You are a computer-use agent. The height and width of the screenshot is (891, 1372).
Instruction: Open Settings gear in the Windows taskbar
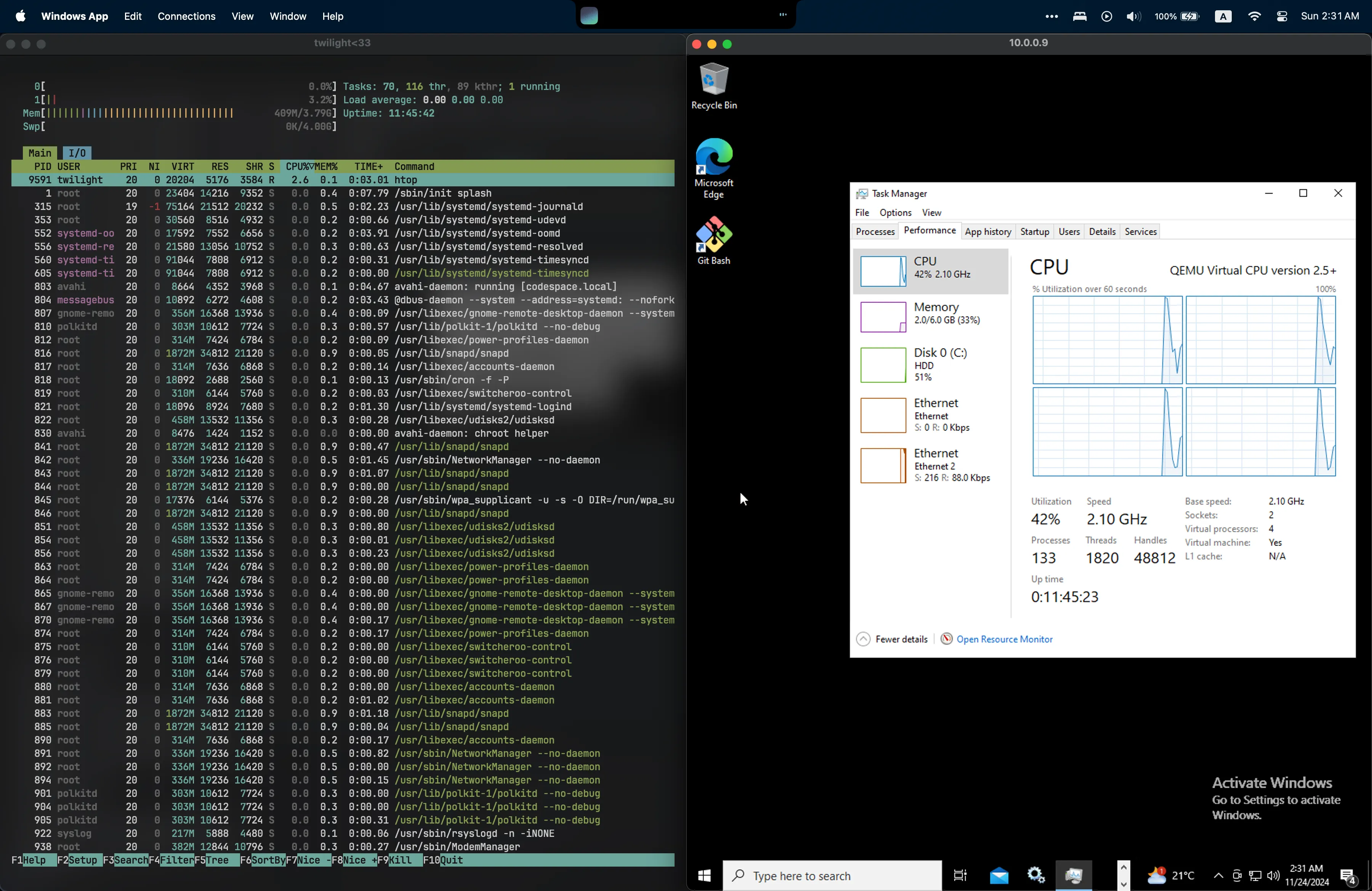pos(1036,875)
